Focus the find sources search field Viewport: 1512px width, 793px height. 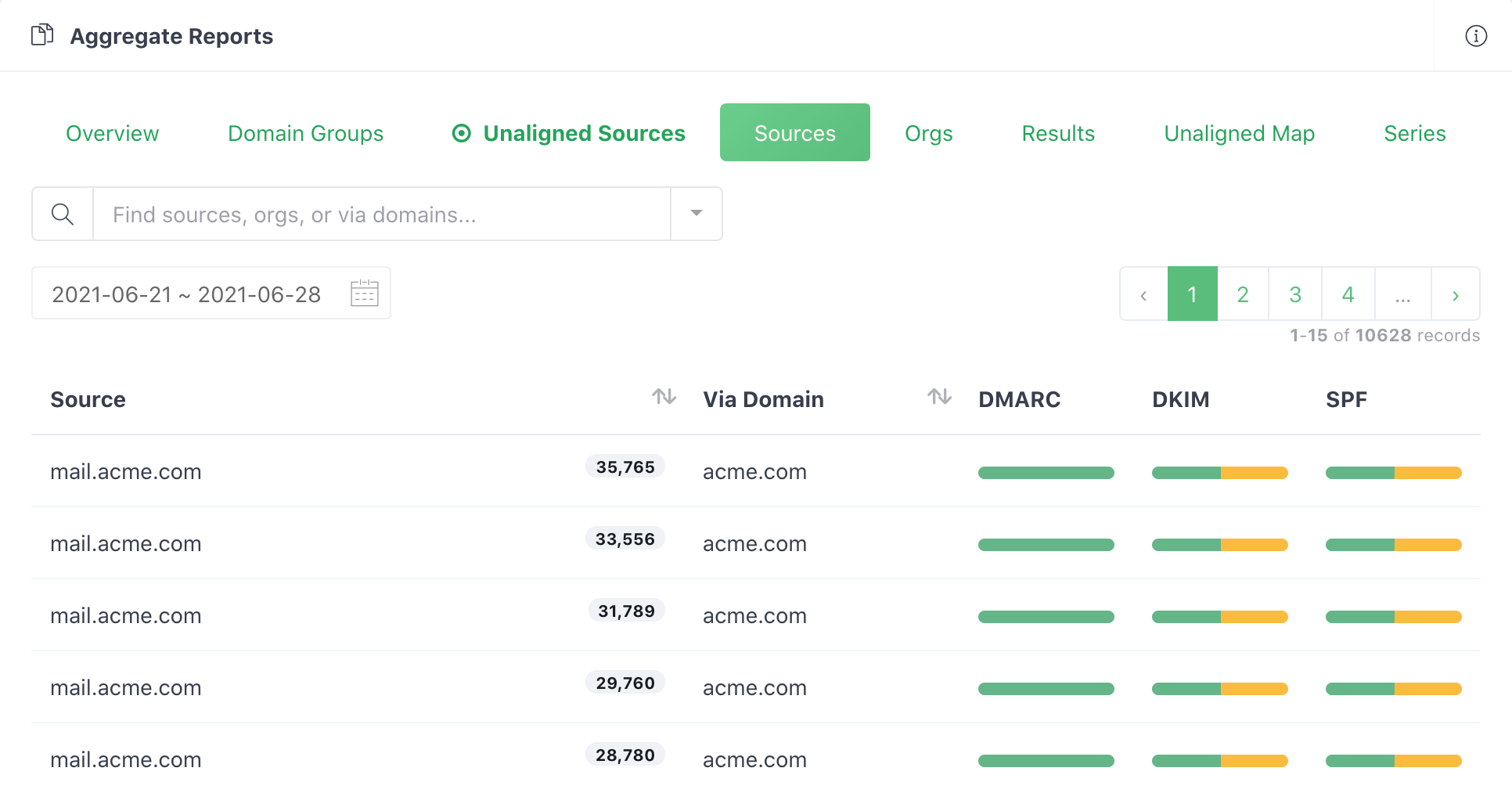[382, 214]
